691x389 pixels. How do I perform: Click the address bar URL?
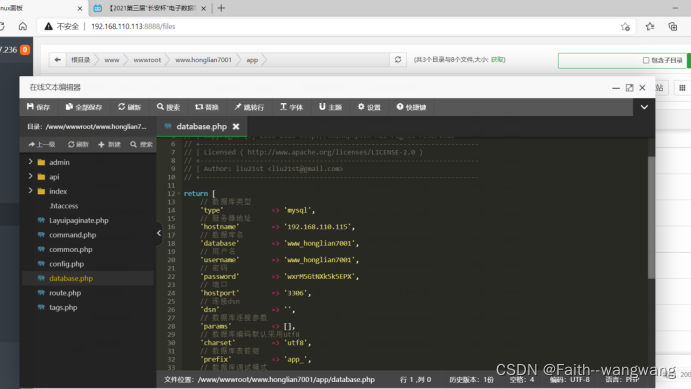click(x=133, y=26)
